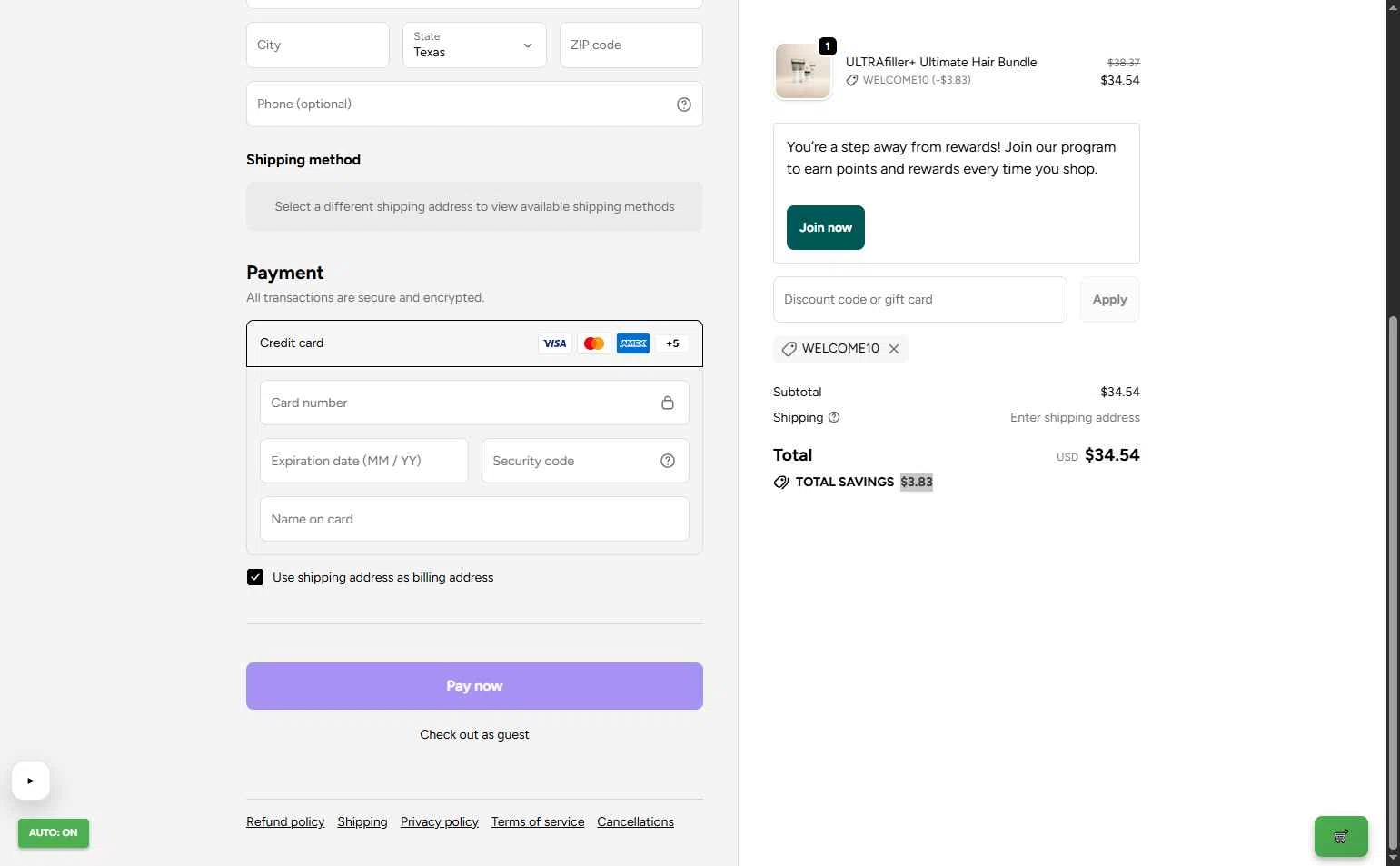This screenshot has width=1400, height=866.
Task: Show the +5 additional card types
Action: pos(672,343)
